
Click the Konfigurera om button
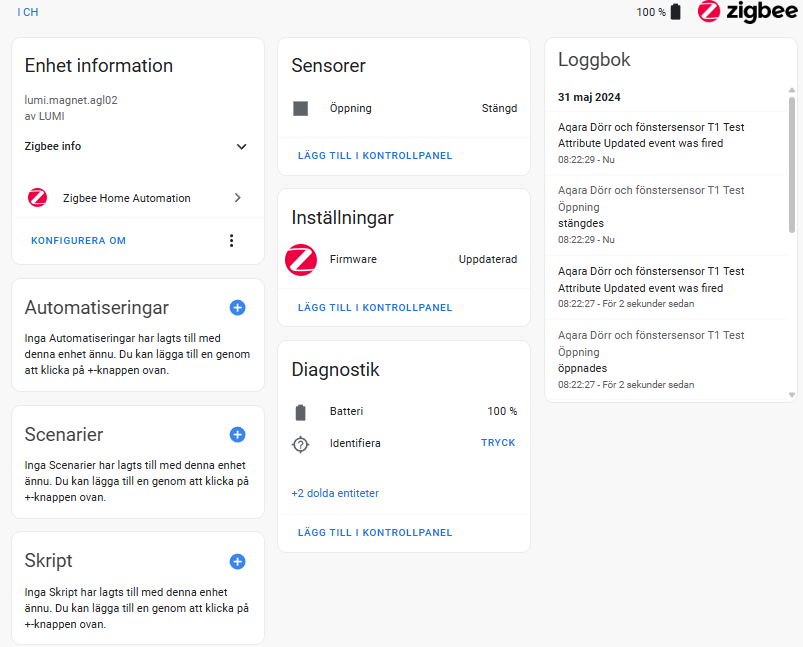click(78, 241)
